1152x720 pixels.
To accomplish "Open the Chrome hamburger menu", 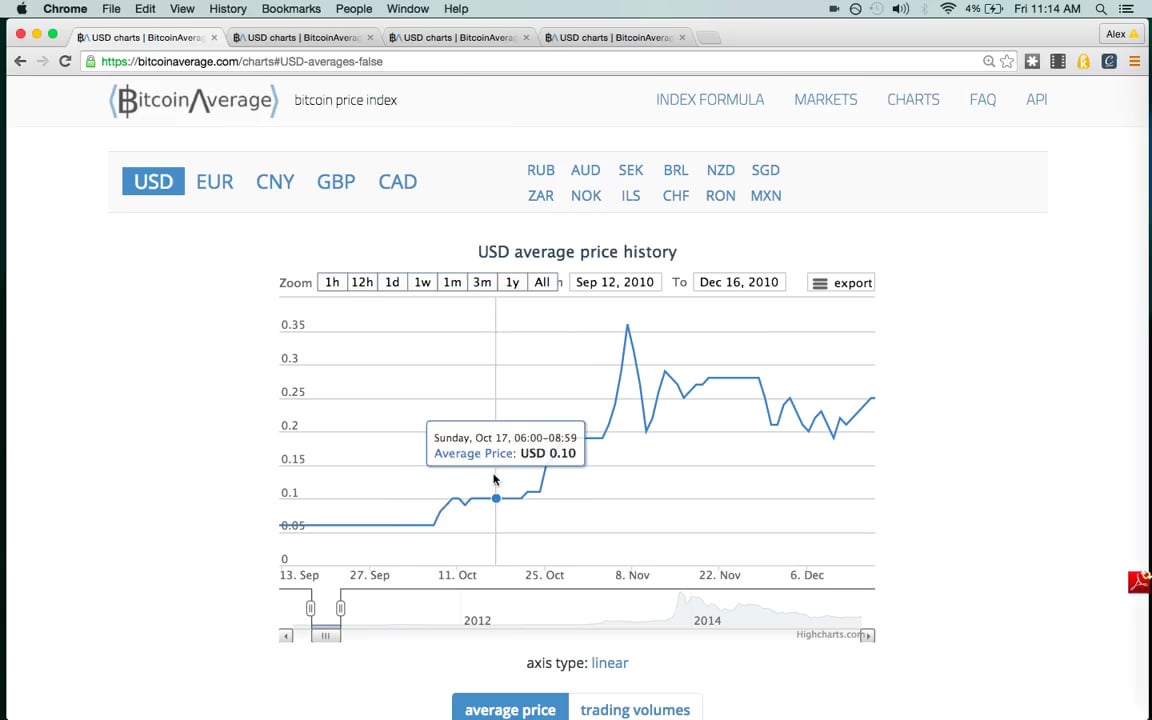I will [1134, 61].
